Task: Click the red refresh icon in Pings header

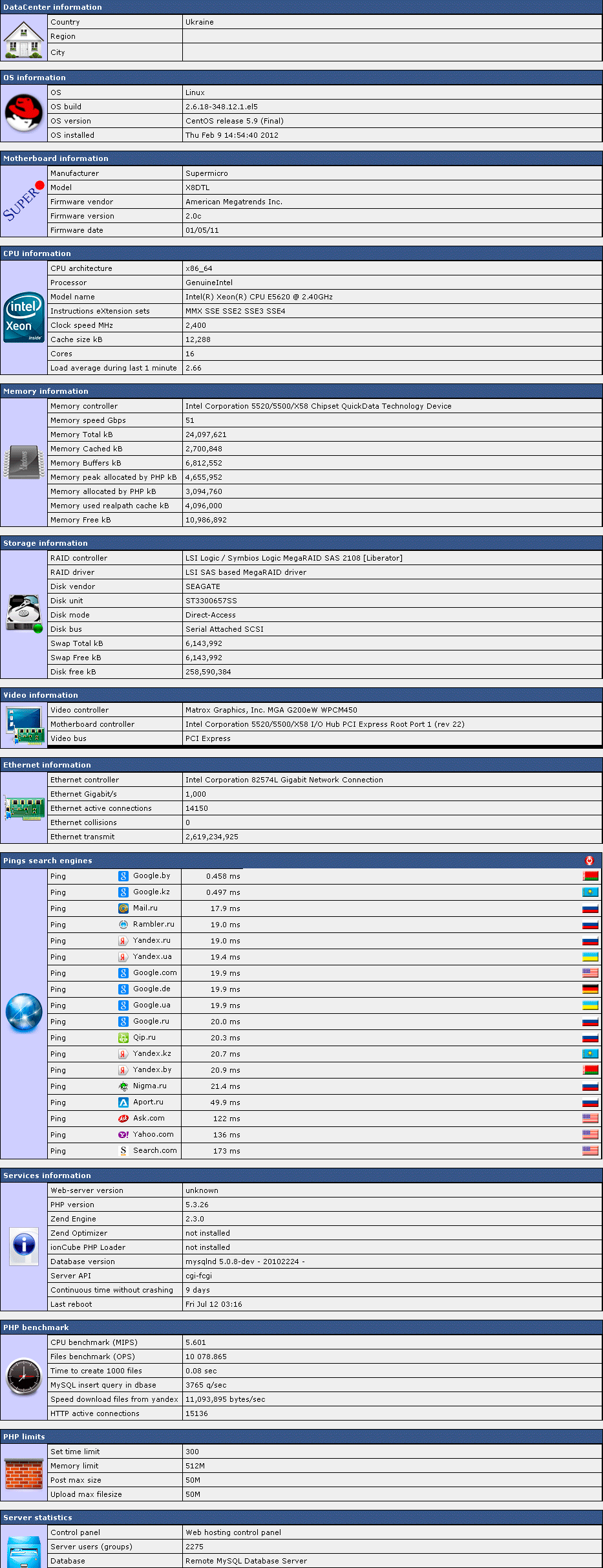Action: 589,861
